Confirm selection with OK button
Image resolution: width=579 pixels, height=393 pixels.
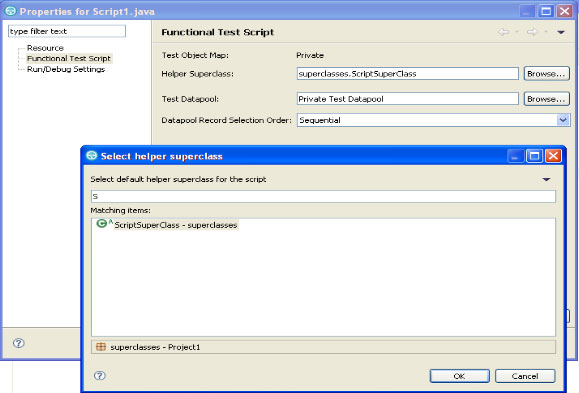pos(459,376)
